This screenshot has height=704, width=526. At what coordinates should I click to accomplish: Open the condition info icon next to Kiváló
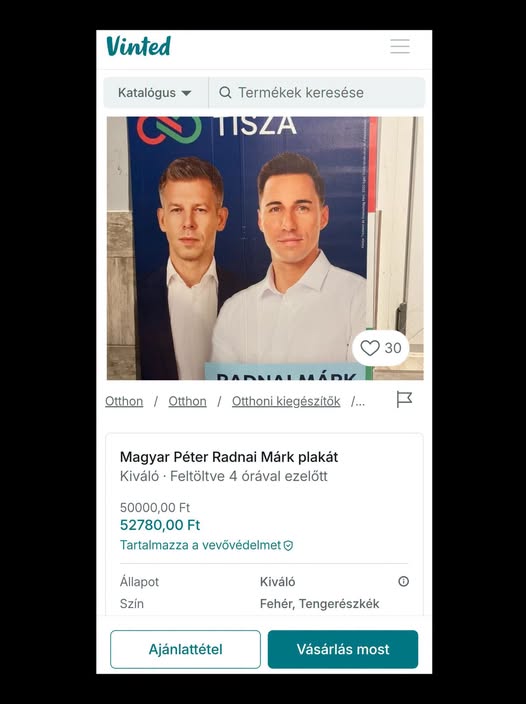[x=403, y=581]
